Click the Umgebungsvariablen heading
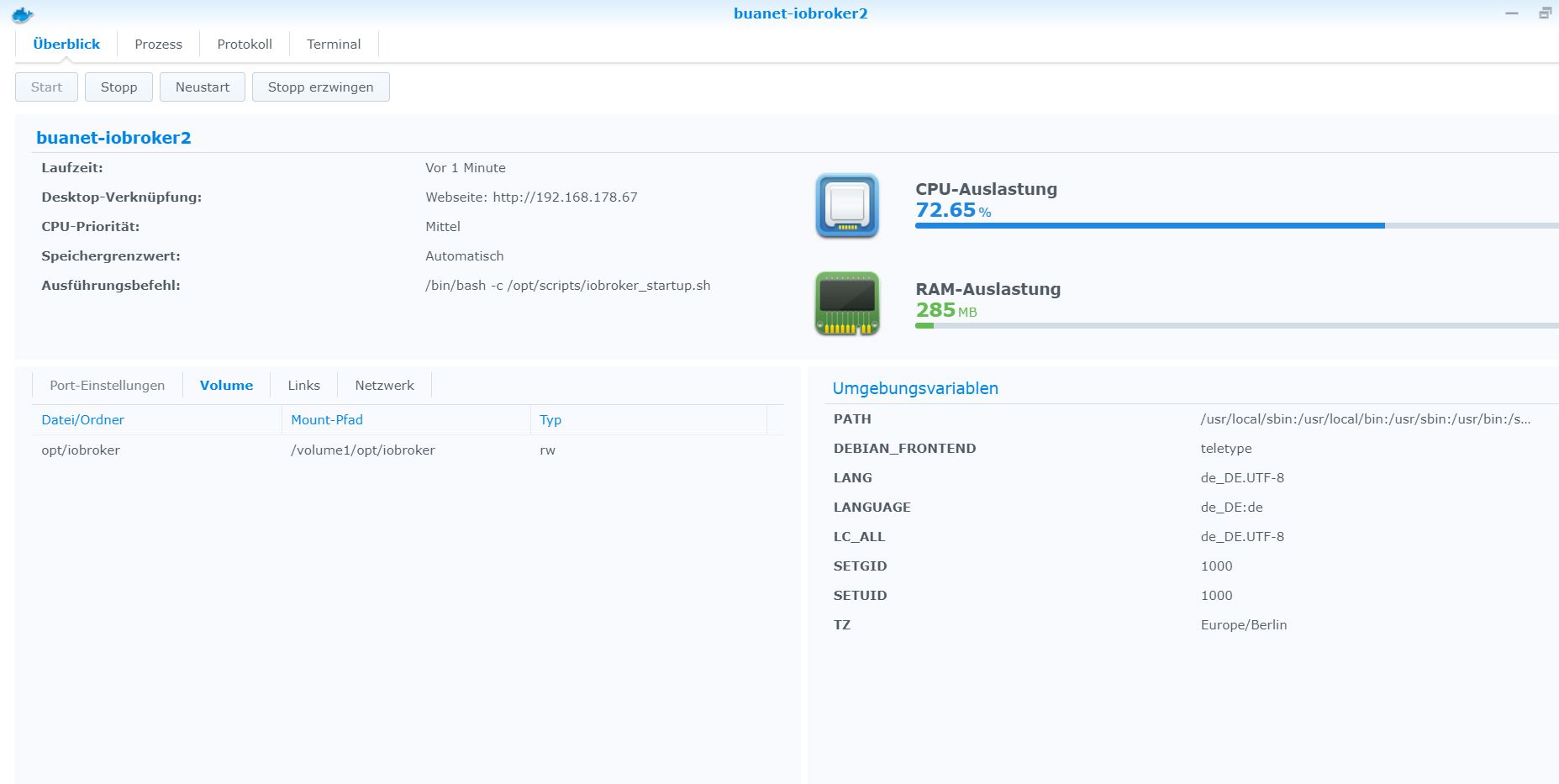Viewport: 1559px width, 784px height. (x=915, y=388)
